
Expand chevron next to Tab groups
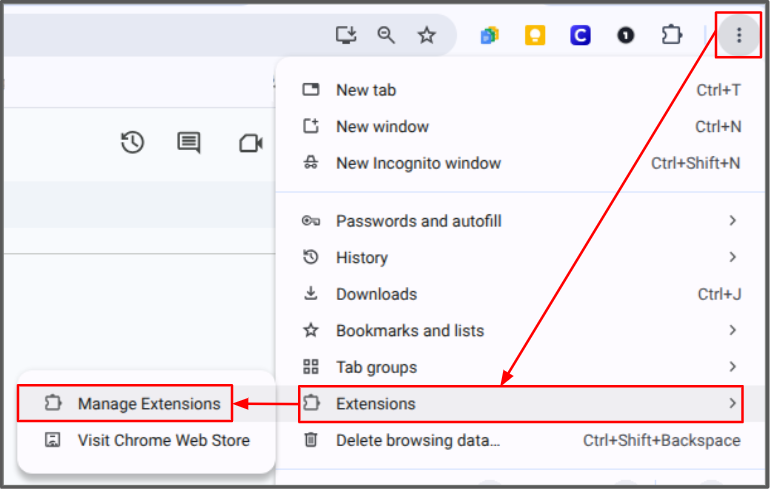pos(733,367)
